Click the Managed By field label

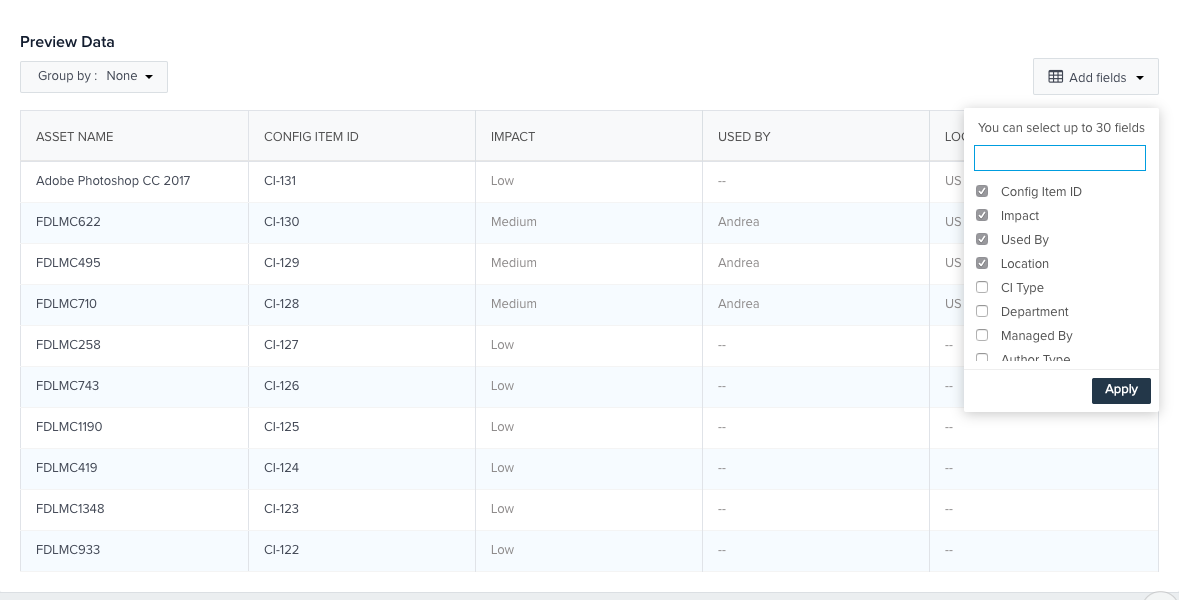point(1036,336)
